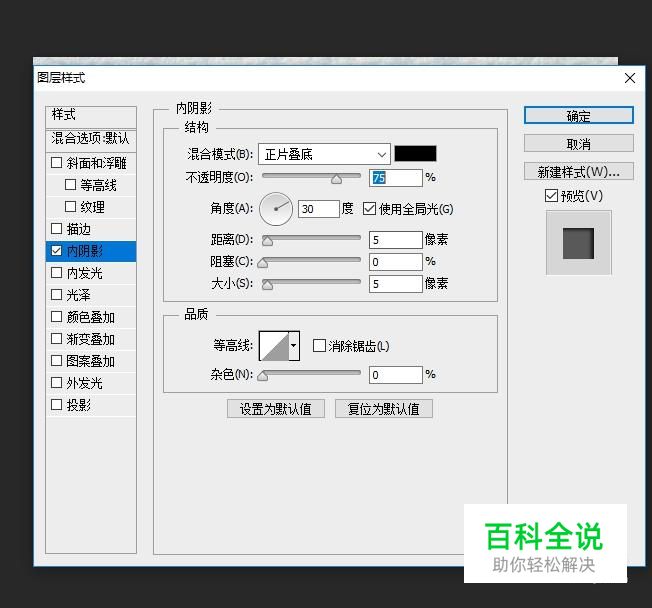
Task: Click the 不透明度 value field
Action: [x=395, y=178]
